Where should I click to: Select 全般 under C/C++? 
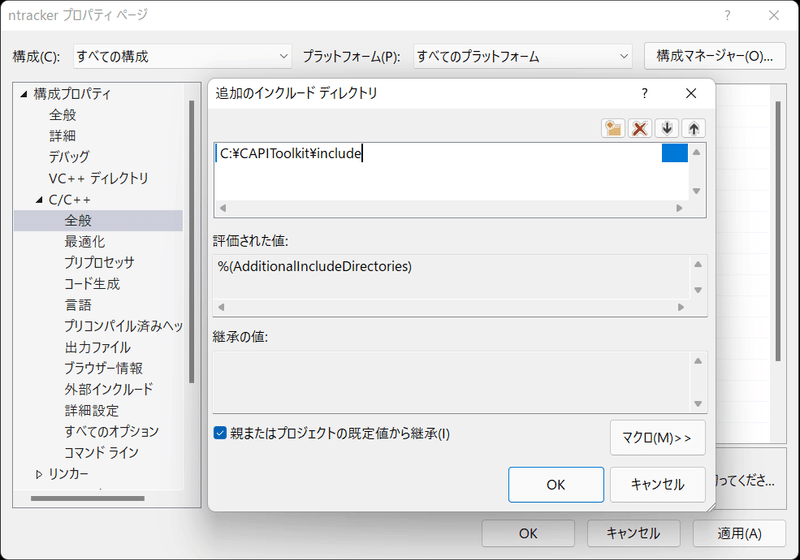pyautogui.click(x=98, y=220)
